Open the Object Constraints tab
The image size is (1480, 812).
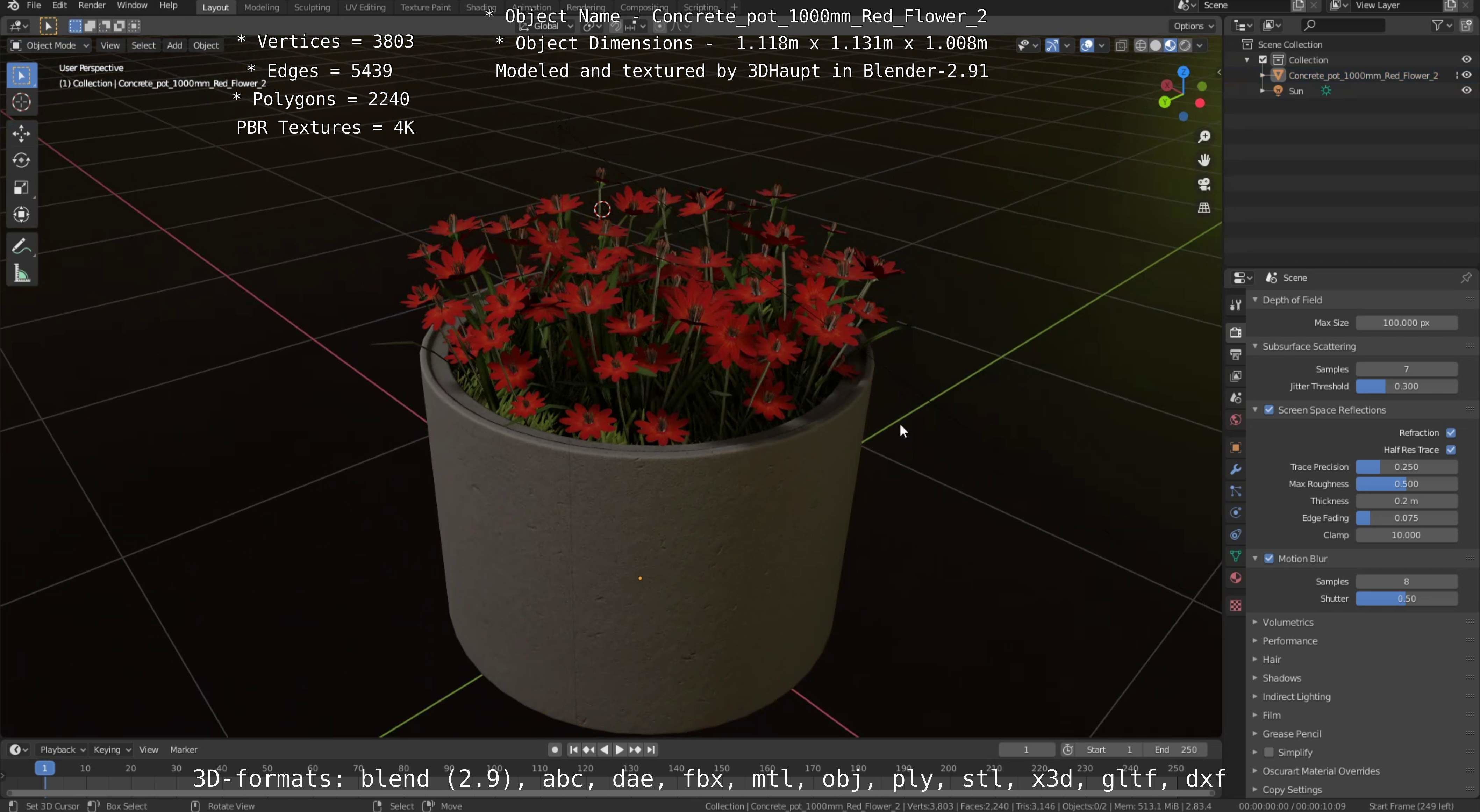point(1236,535)
